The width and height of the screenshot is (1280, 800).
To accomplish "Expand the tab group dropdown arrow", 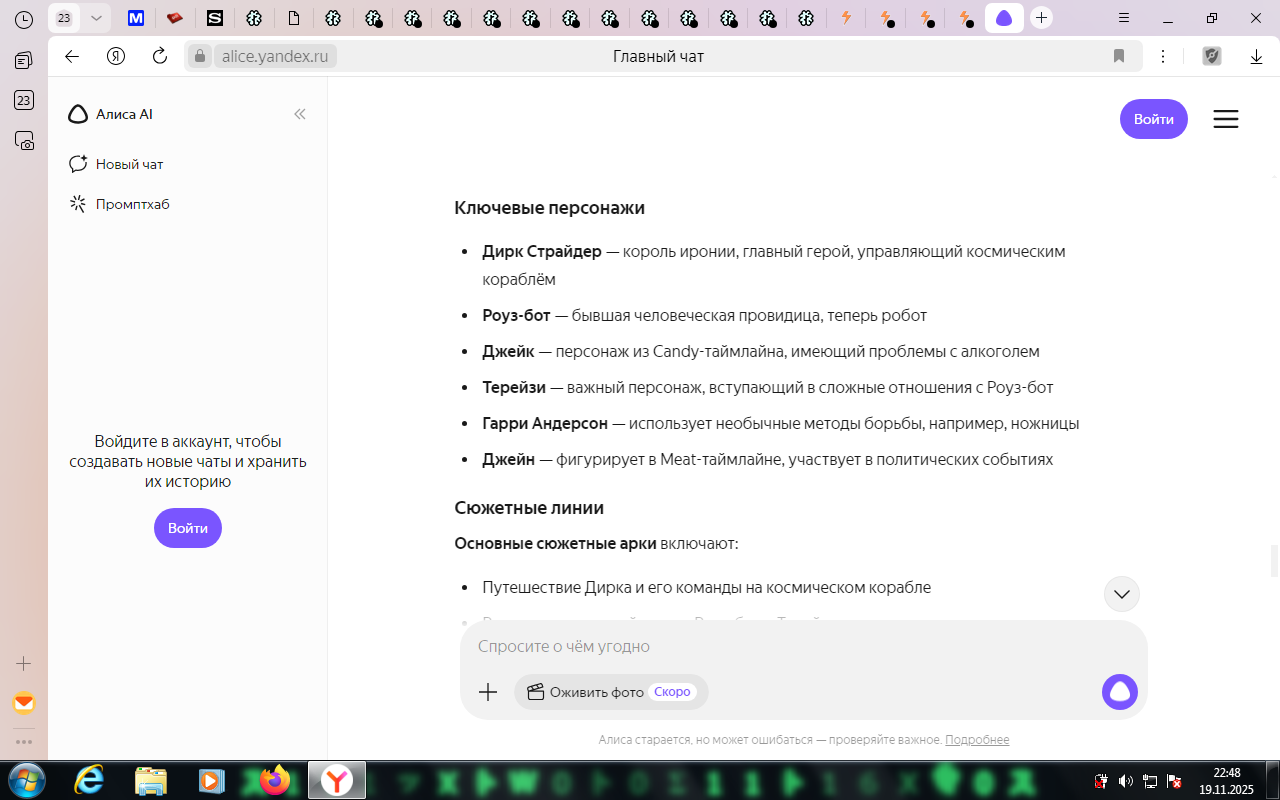I will pyautogui.click(x=96, y=18).
